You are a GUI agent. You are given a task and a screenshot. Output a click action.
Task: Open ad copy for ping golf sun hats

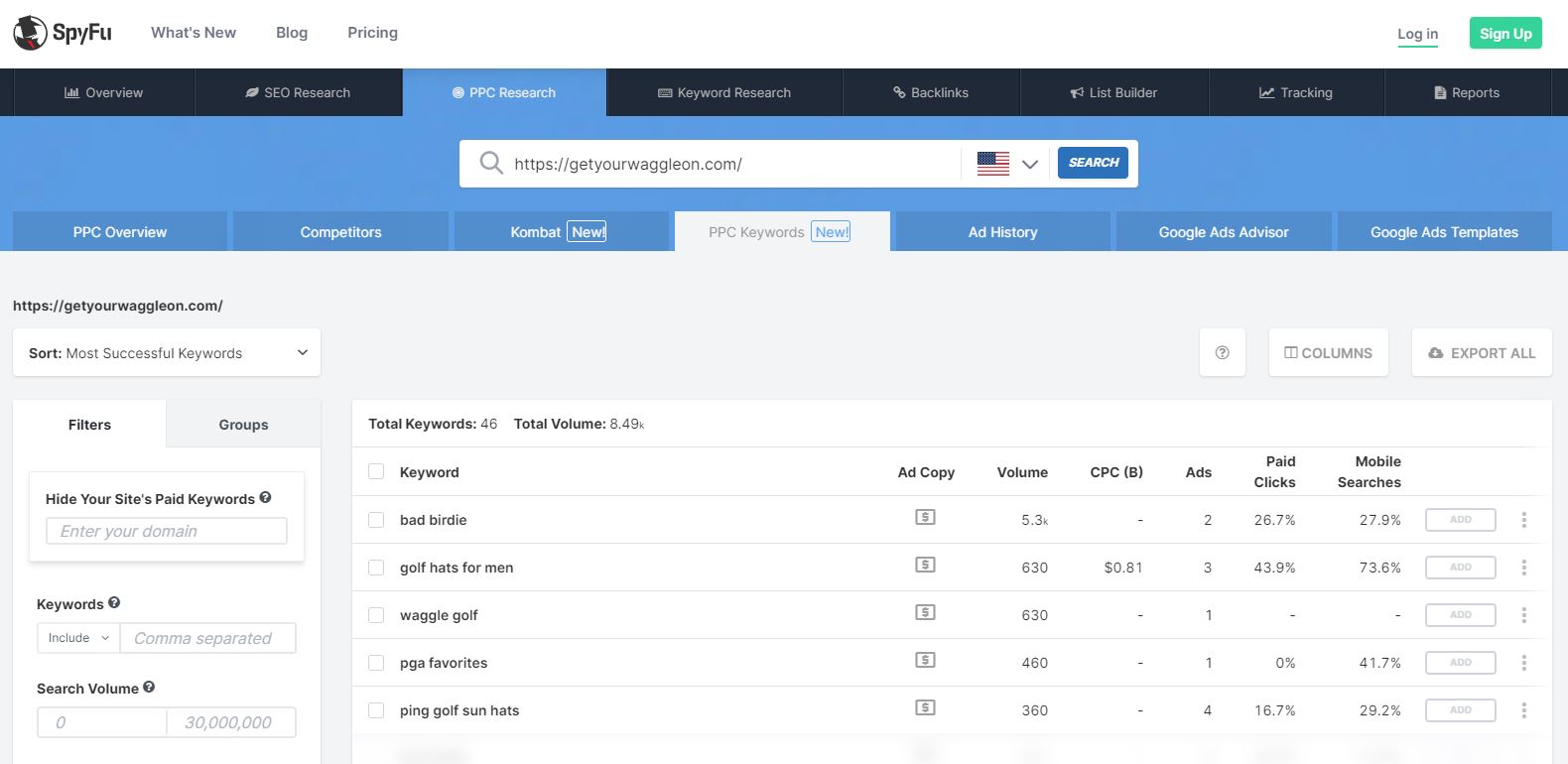[x=925, y=707]
